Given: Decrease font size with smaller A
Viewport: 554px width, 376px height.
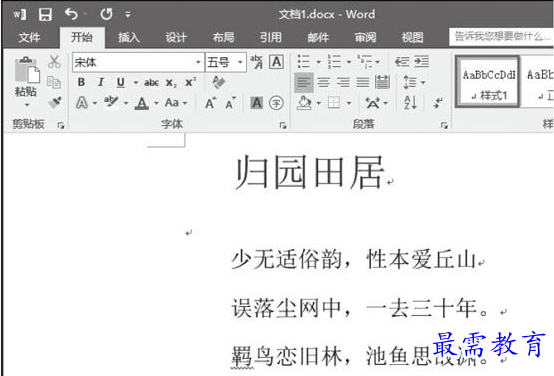Looking at the screenshot, I should point(231,103).
